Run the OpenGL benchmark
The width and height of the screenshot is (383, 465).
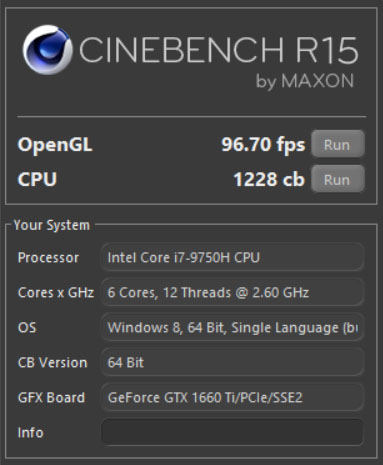click(x=338, y=144)
